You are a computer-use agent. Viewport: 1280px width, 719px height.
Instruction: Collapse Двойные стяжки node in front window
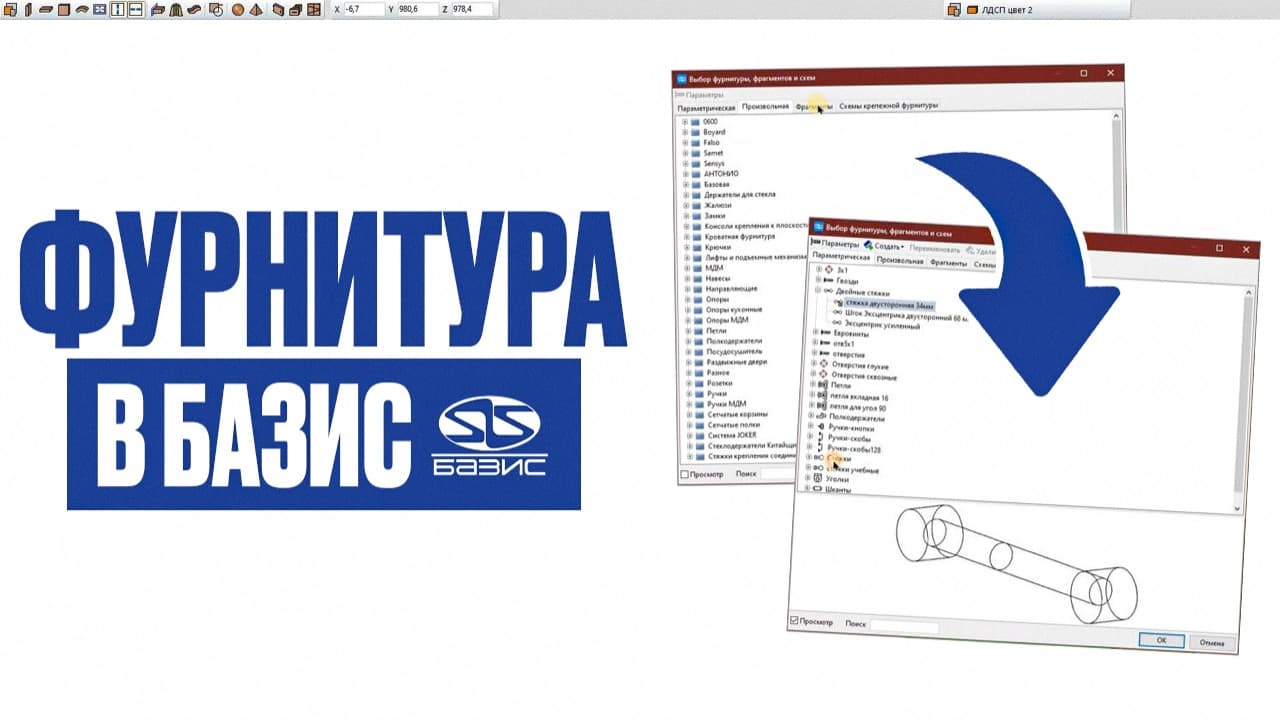coord(818,290)
